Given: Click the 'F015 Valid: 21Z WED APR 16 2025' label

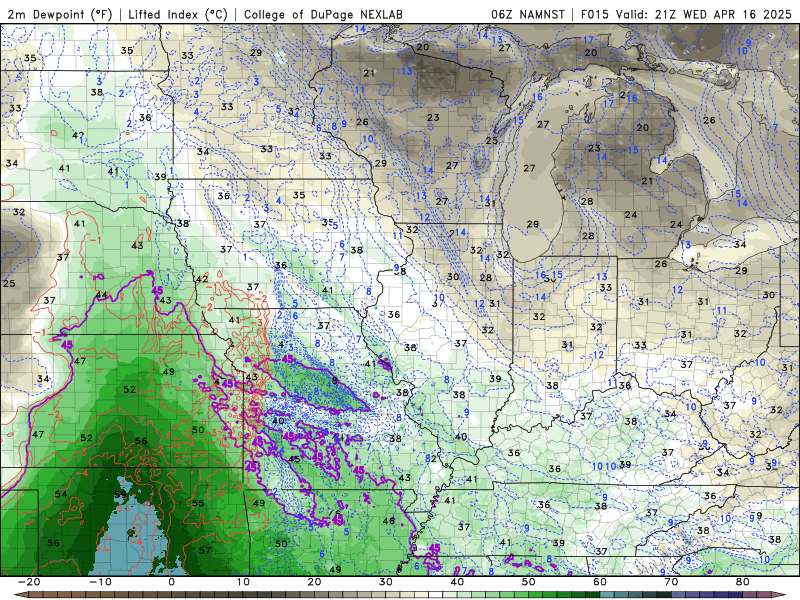Looking at the screenshot, I should [686, 14].
